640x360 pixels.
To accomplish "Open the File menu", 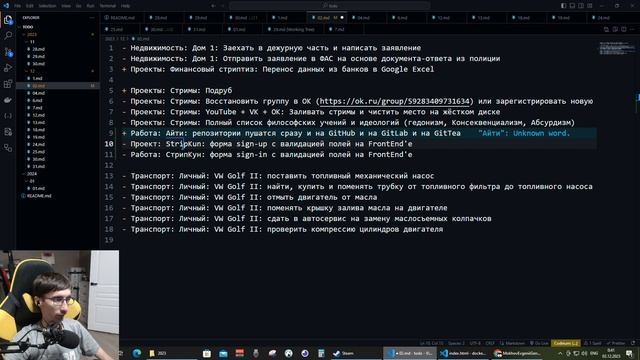I will [x=17, y=6].
